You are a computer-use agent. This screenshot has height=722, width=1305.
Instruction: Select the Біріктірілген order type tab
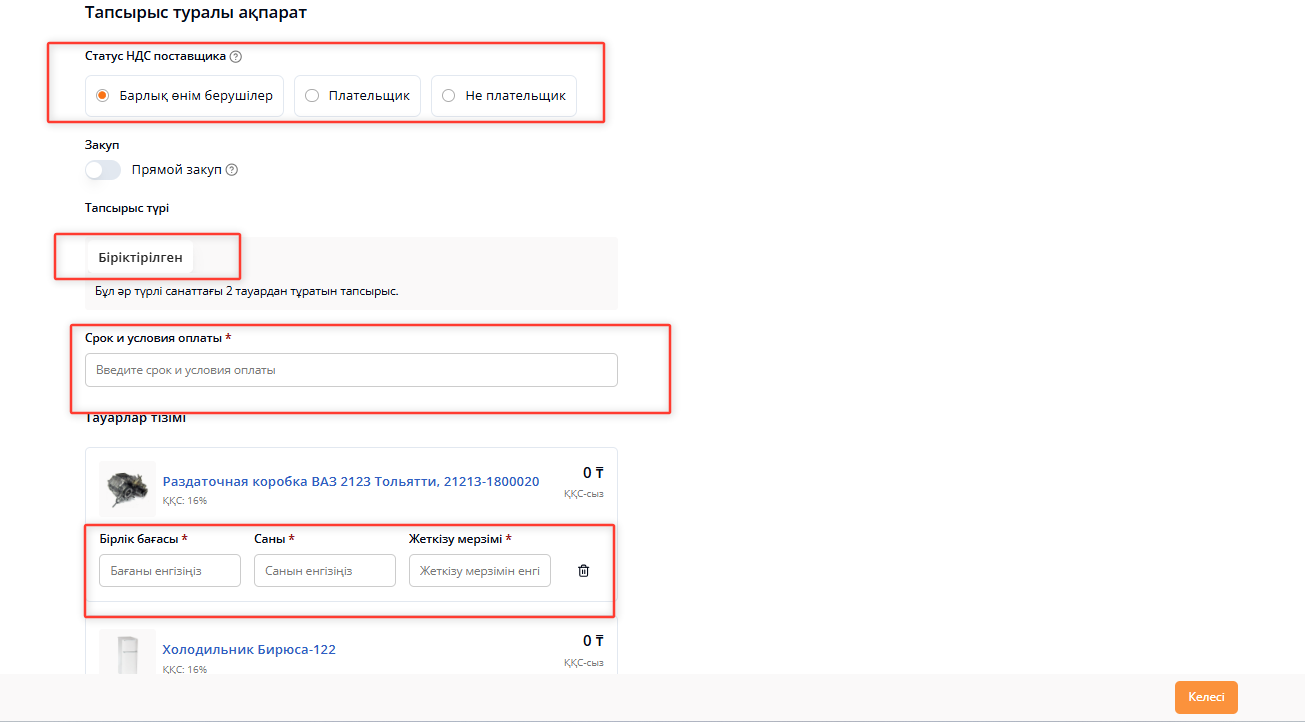[140, 257]
